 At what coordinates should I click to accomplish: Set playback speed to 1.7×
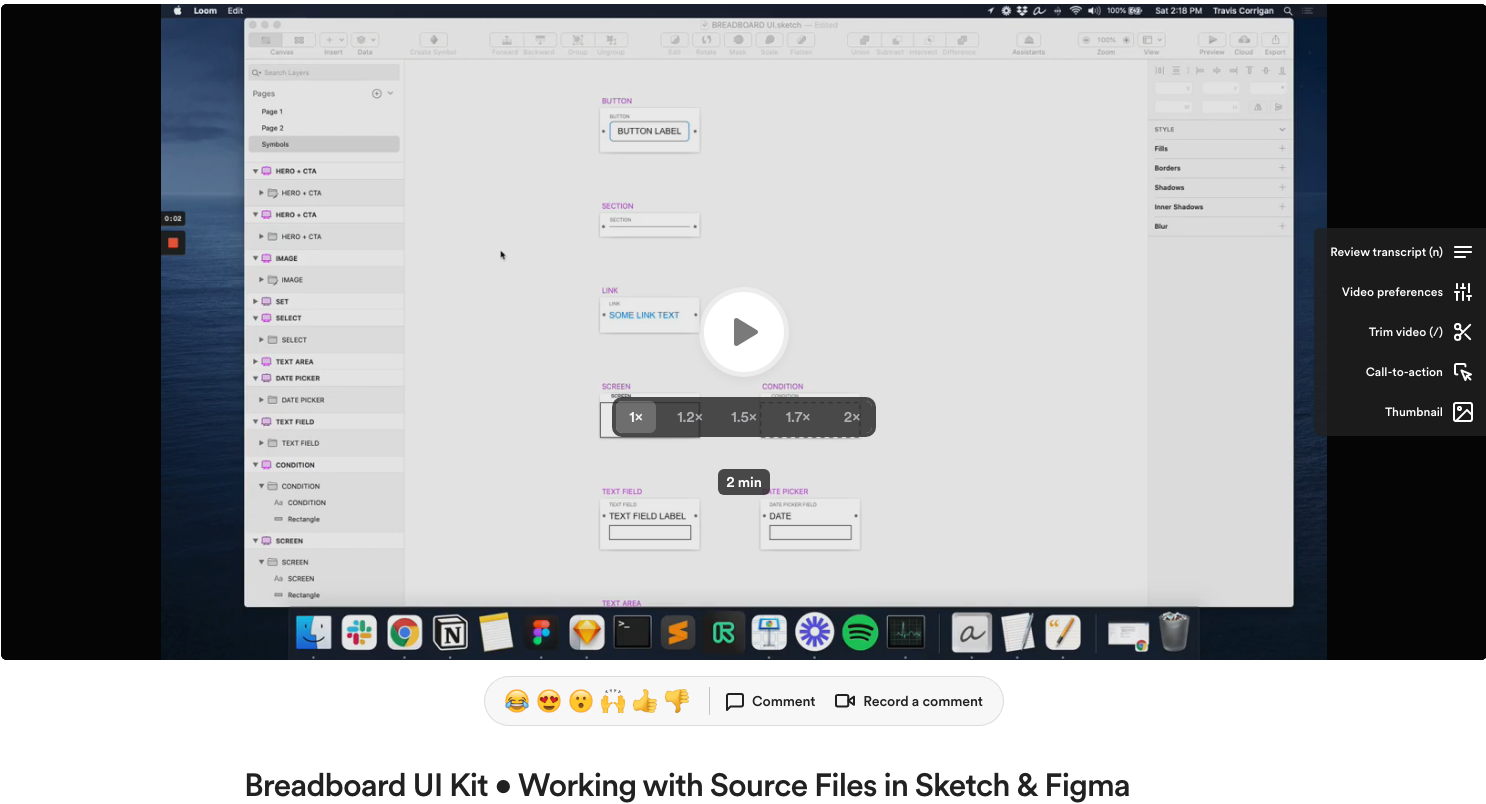point(797,417)
